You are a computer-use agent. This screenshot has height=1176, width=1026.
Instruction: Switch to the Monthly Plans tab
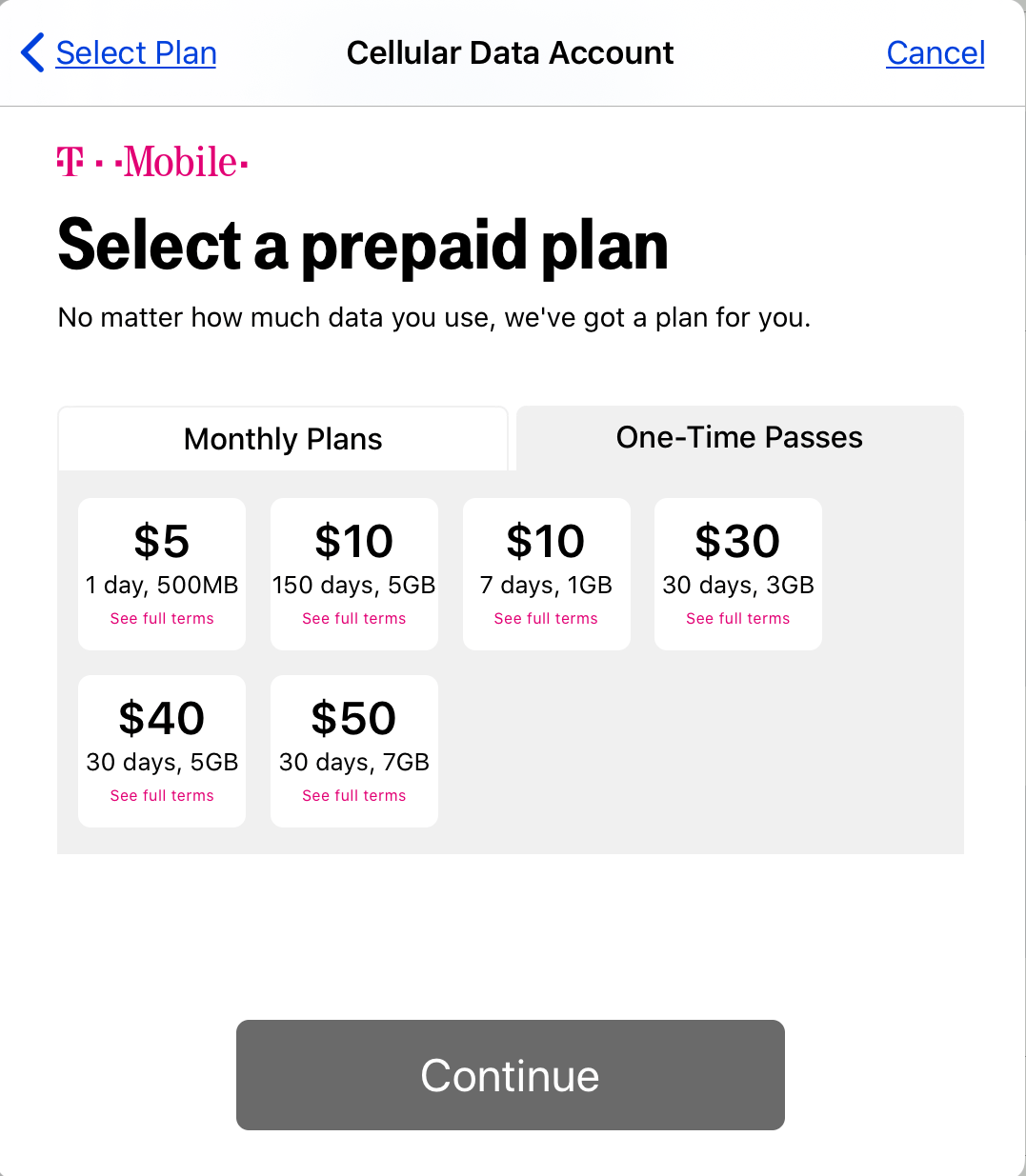[283, 439]
